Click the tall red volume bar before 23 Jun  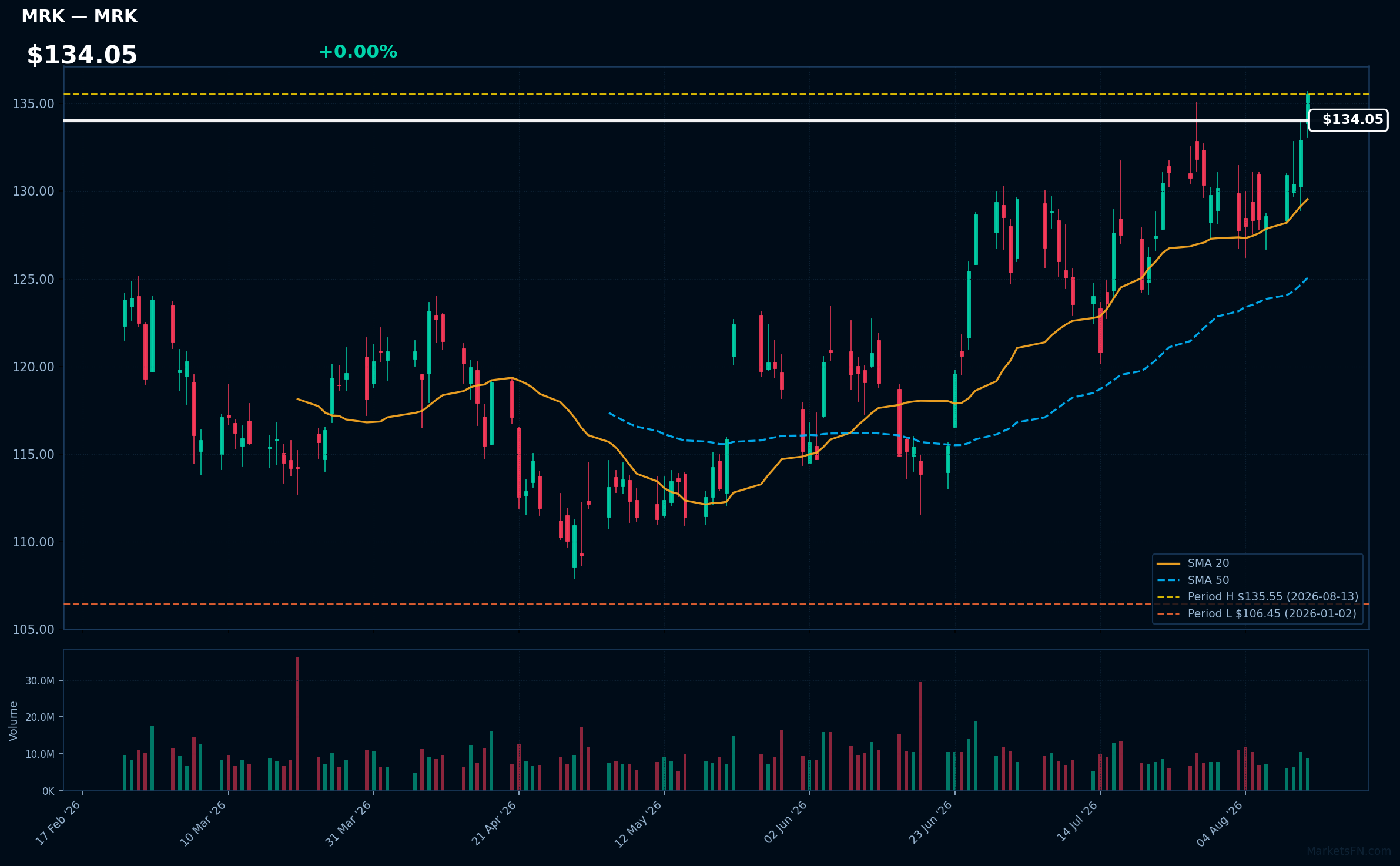[920, 736]
